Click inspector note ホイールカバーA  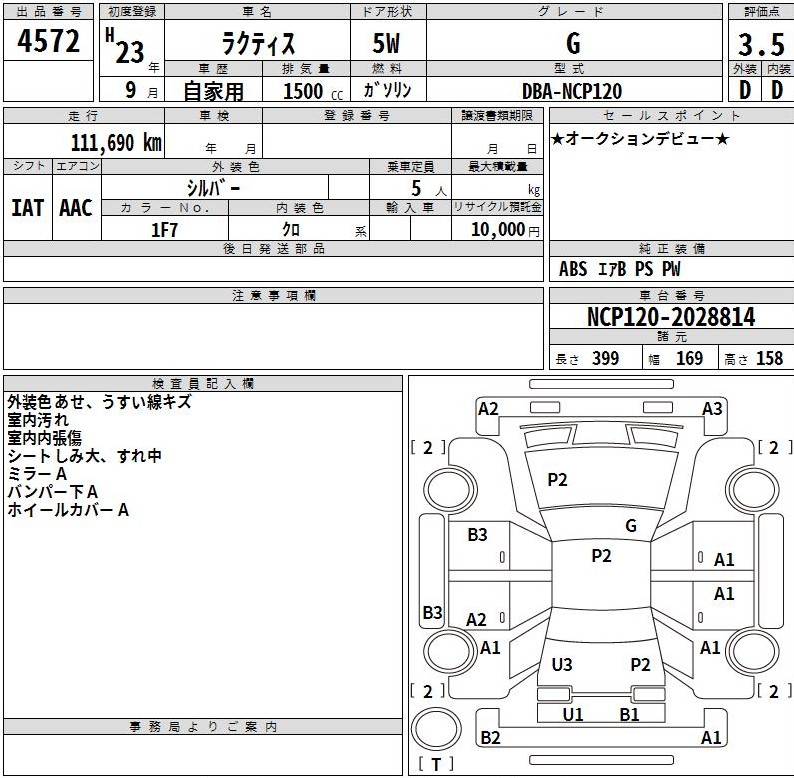point(68,510)
